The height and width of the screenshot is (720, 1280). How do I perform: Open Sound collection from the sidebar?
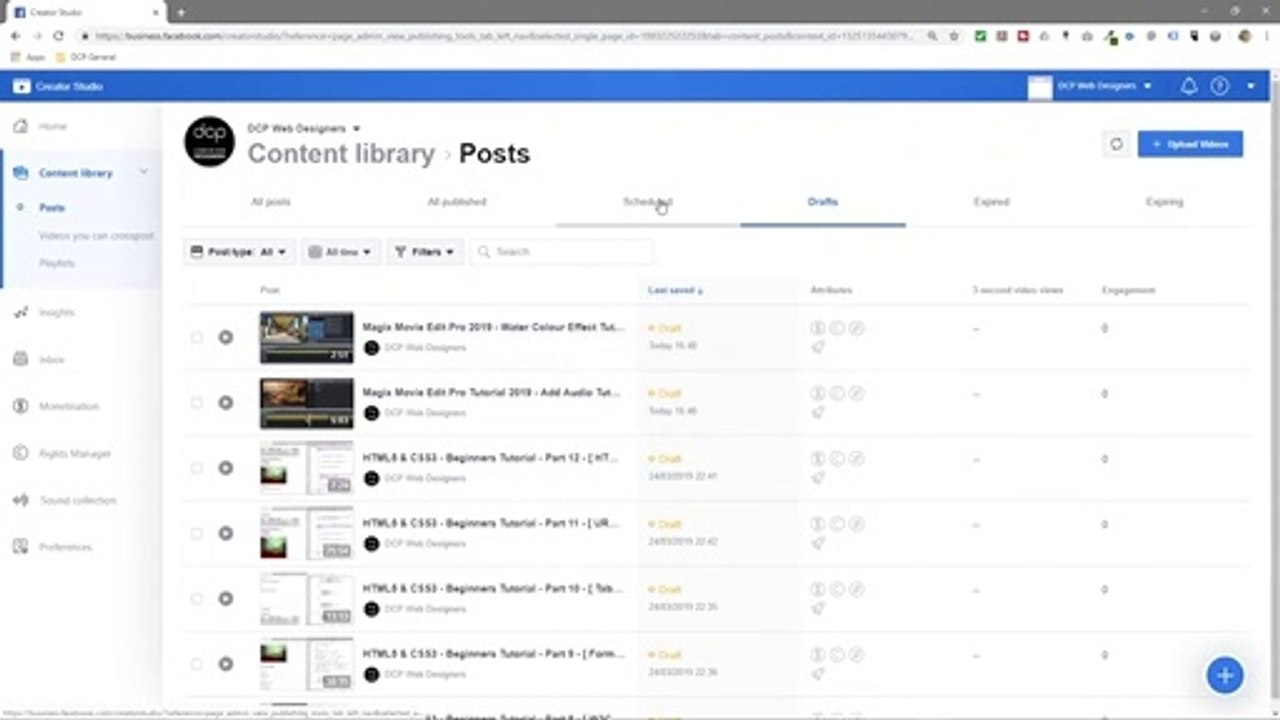point(77,500)
